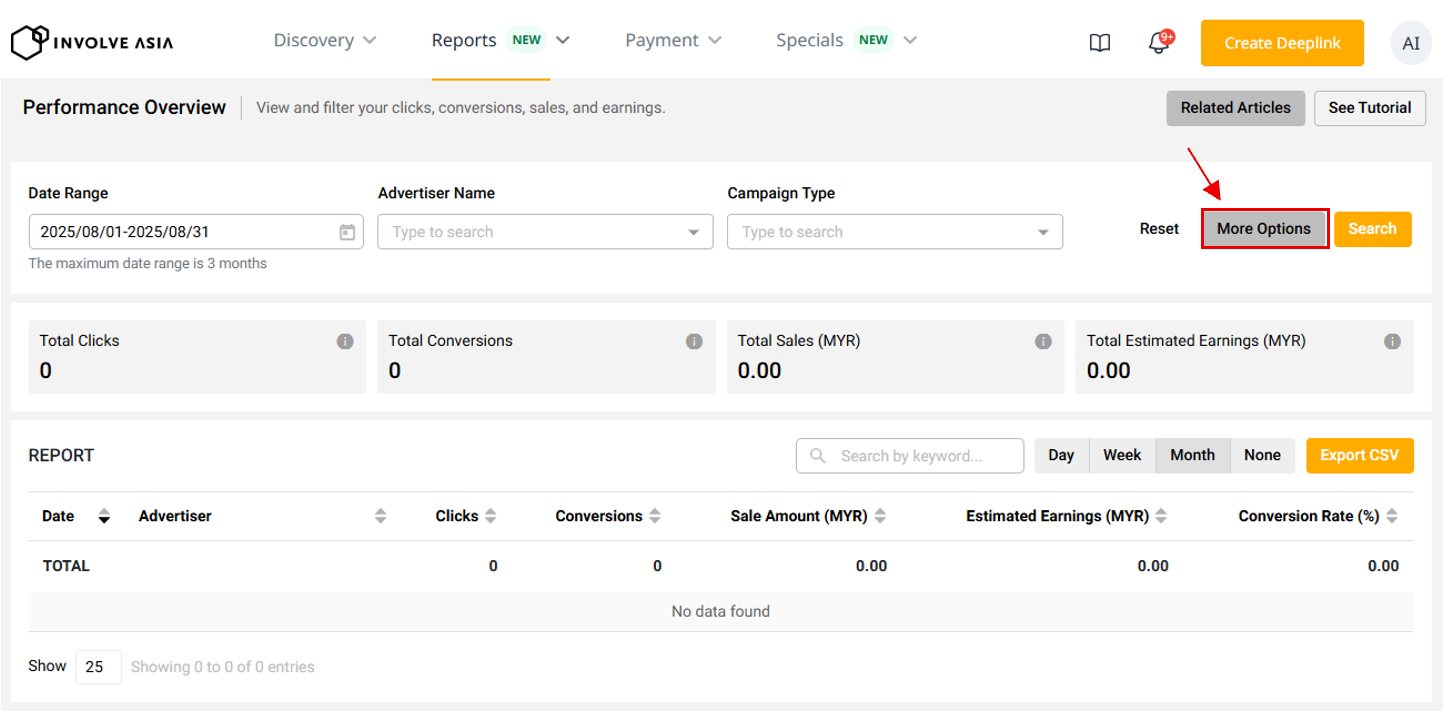Open the Discovery menu

click(x=325, y=41)
